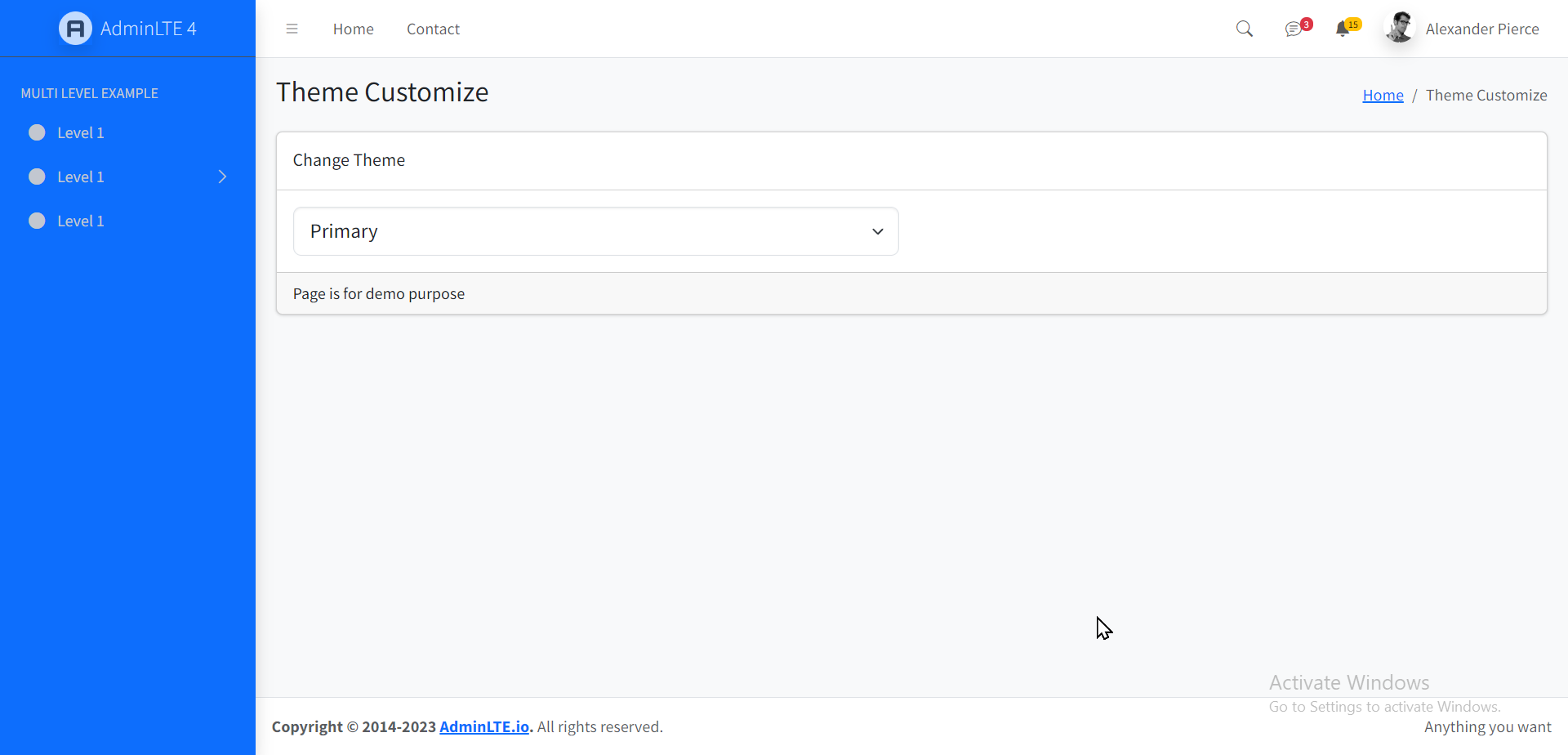Click the AdminLTE logo icon
The image size is (1568, 755).
tap(74, 28)
